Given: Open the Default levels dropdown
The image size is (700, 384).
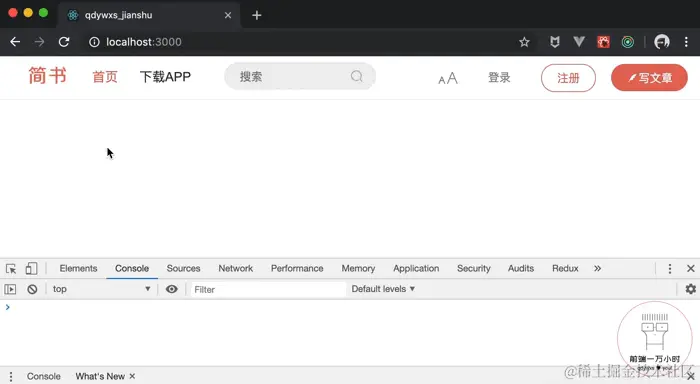Looking at the screenshot, I should (x=383, y=289).
